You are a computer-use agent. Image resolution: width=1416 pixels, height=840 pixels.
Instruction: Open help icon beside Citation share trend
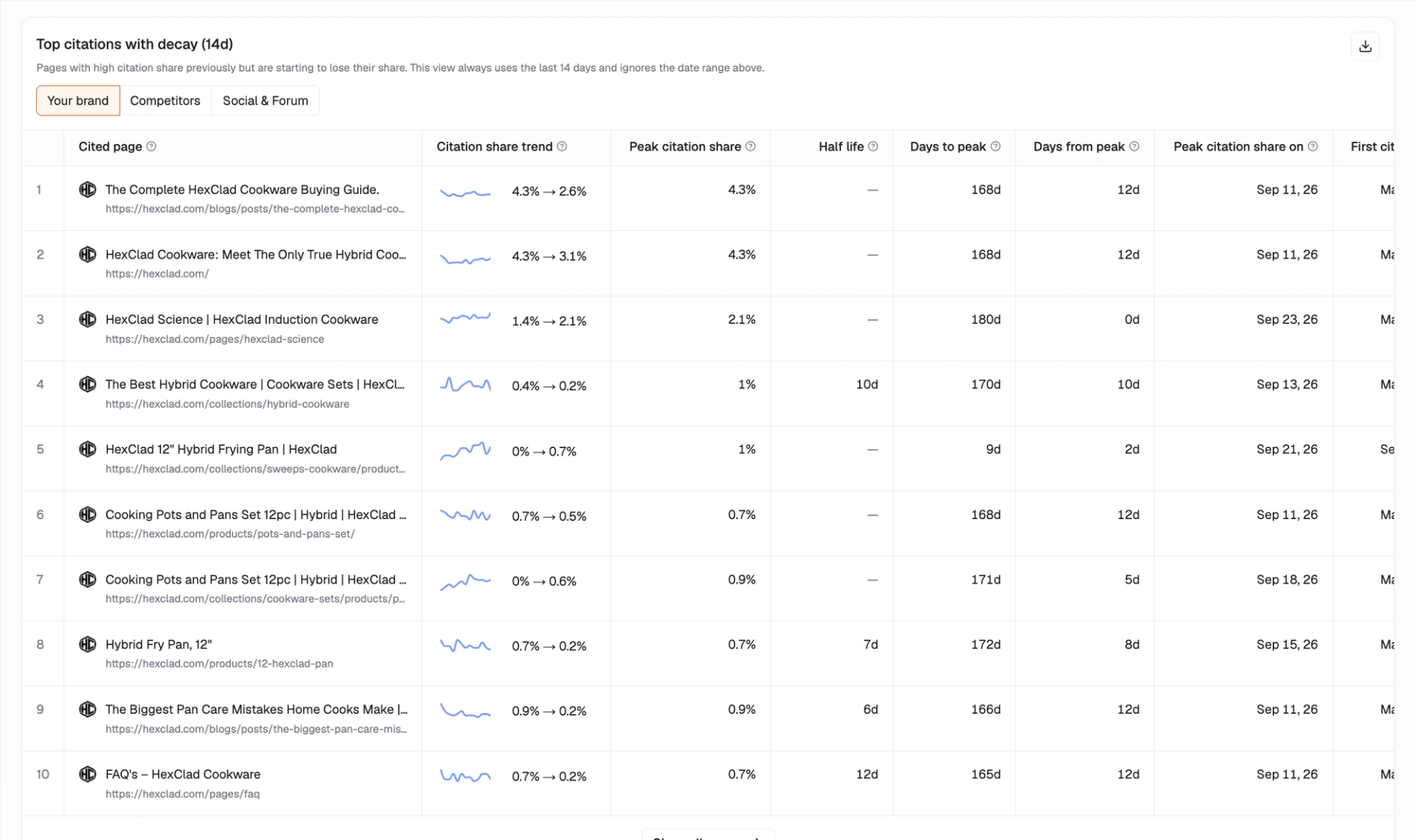pyautogui.click(x=562, y=146)
